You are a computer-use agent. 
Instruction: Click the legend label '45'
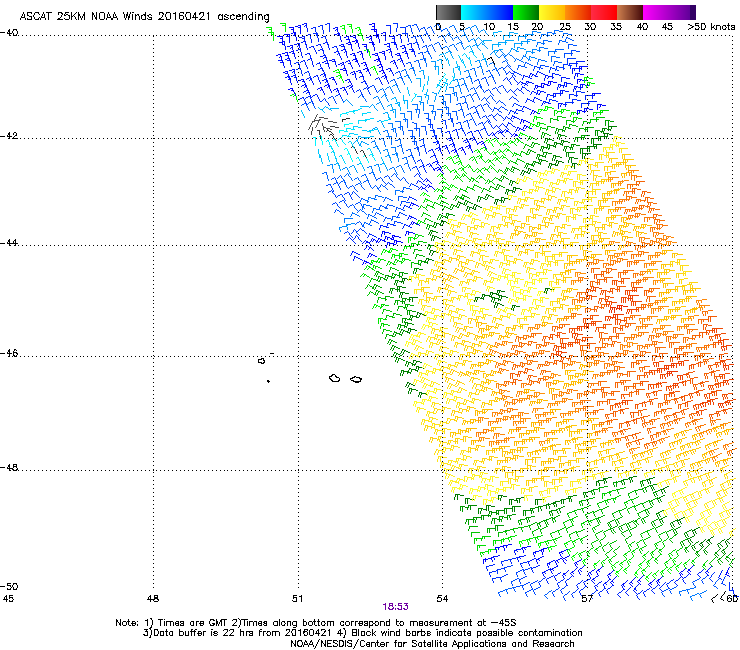pyautogui.click(x=667, y=26)
